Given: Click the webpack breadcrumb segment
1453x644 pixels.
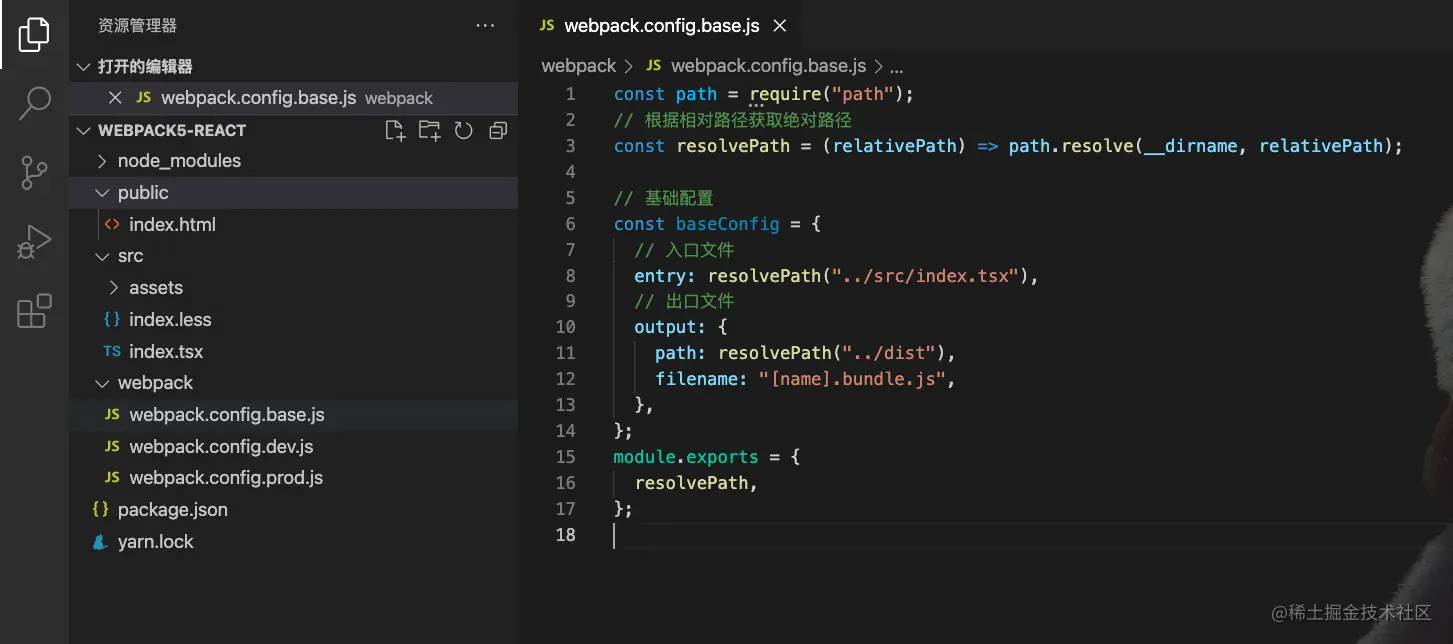Looking at the screenshot, I should 579,66.
